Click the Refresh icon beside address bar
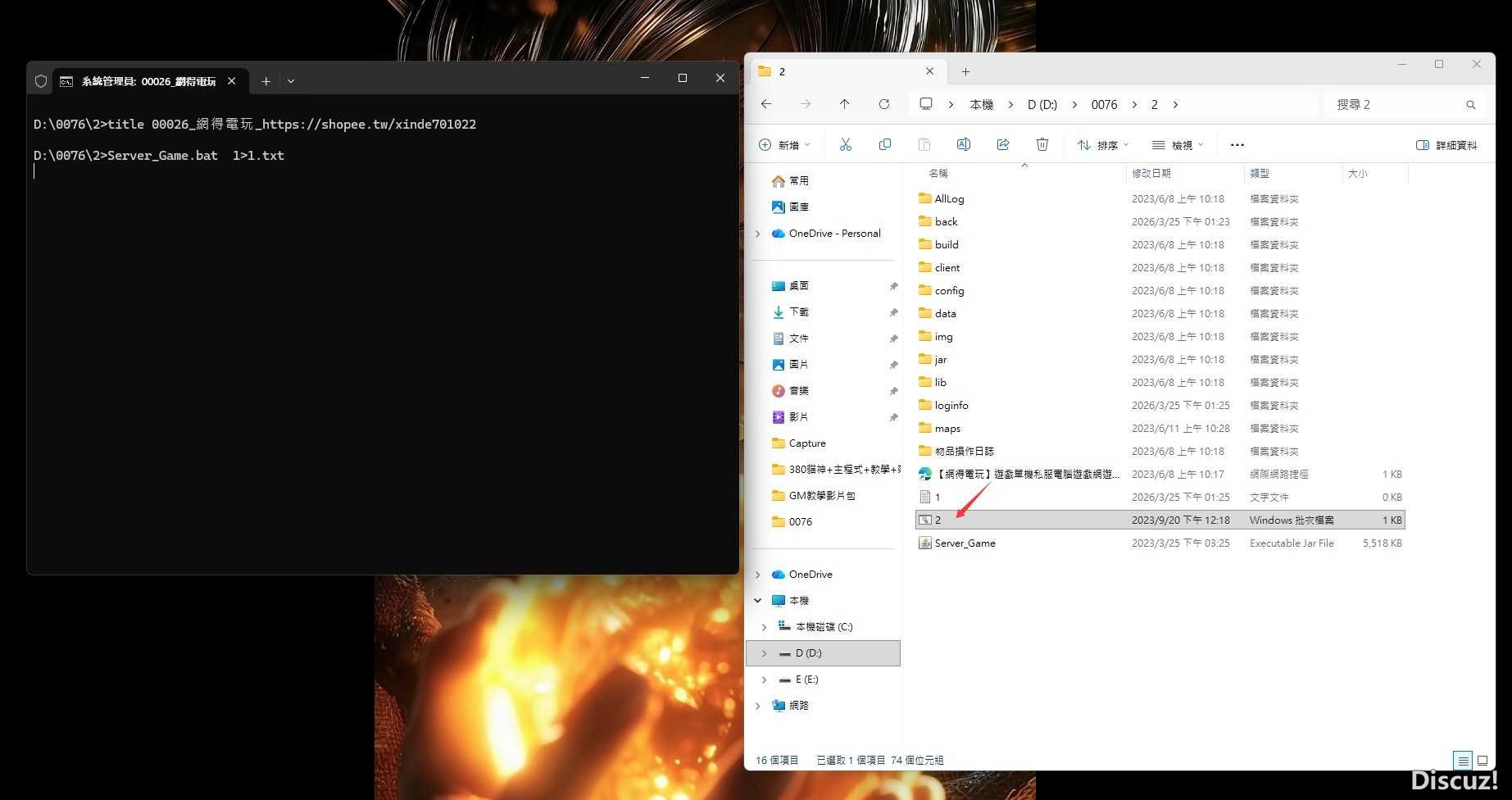1512x800 pixels. tap(883, 104)
